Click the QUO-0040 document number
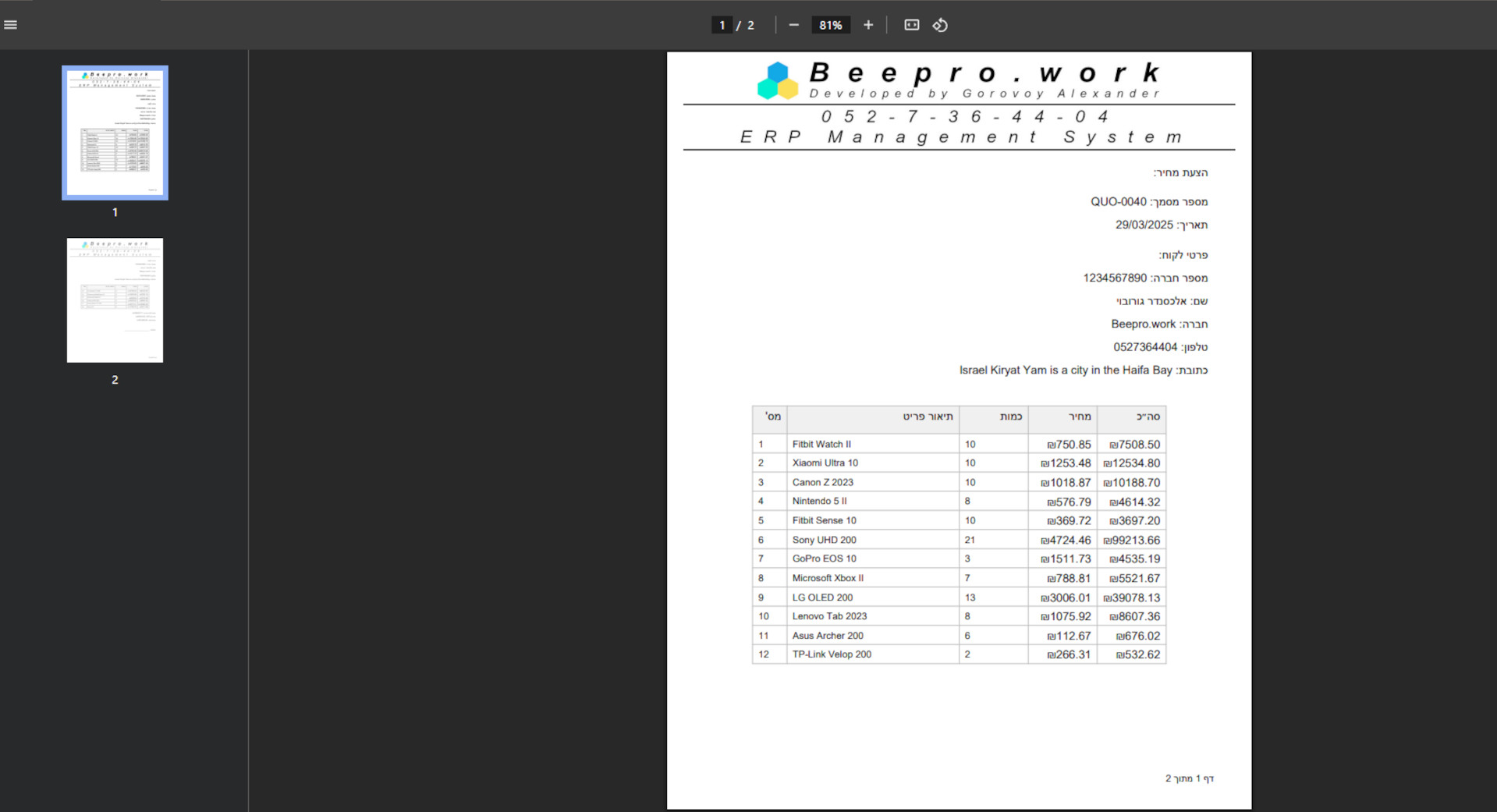 (x=1118, y=202)
